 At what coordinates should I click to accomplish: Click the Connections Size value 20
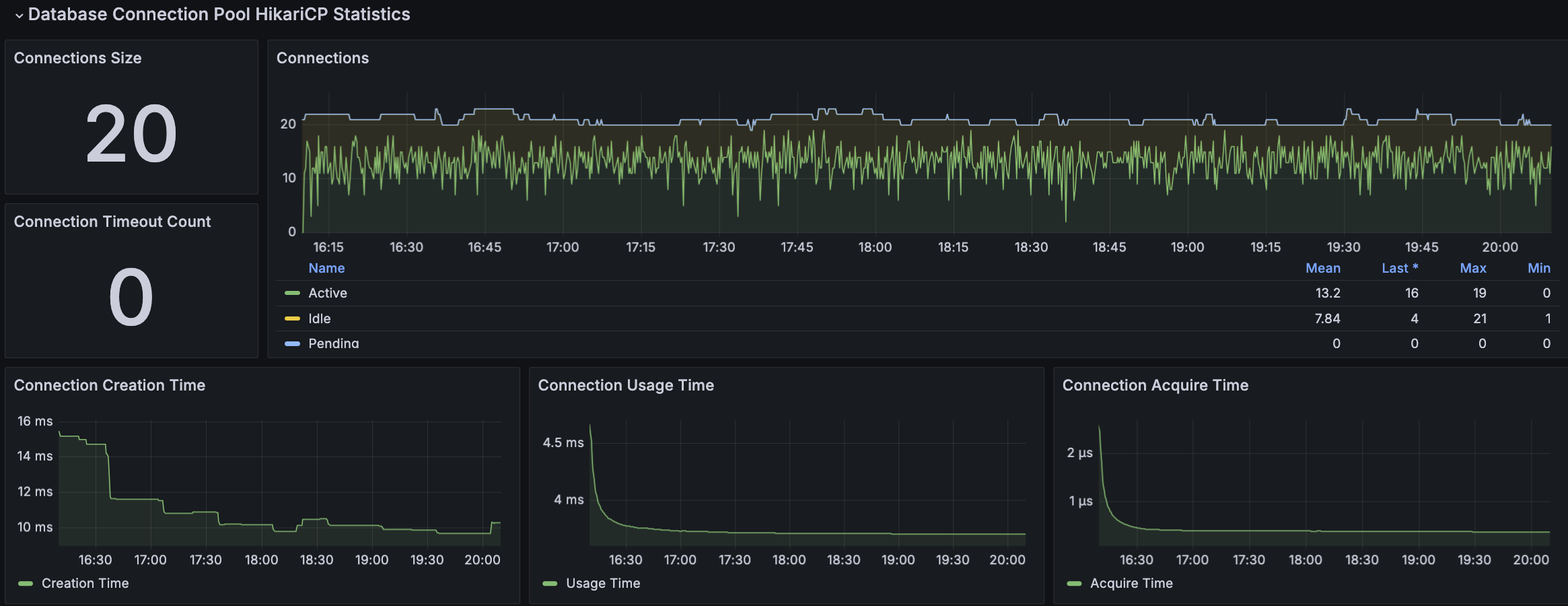131,134
